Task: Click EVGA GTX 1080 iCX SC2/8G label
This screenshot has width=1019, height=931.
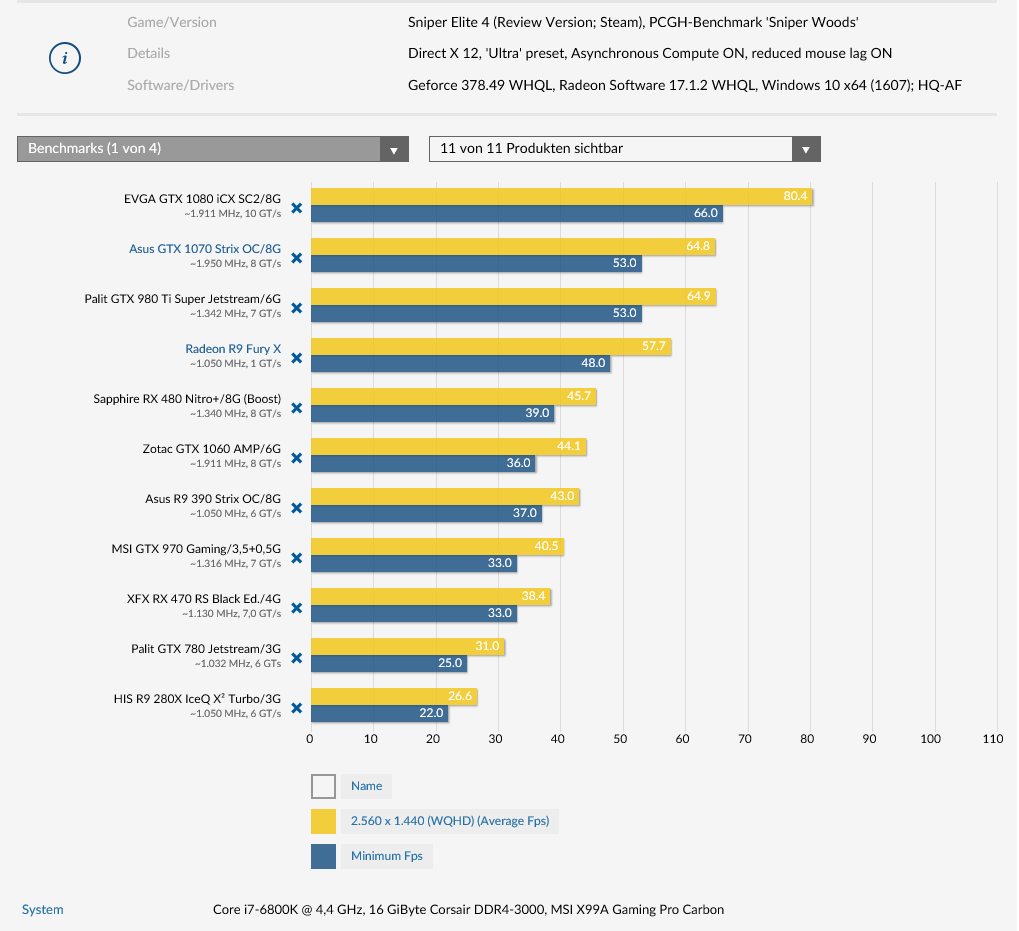Action: coord(202,199)
